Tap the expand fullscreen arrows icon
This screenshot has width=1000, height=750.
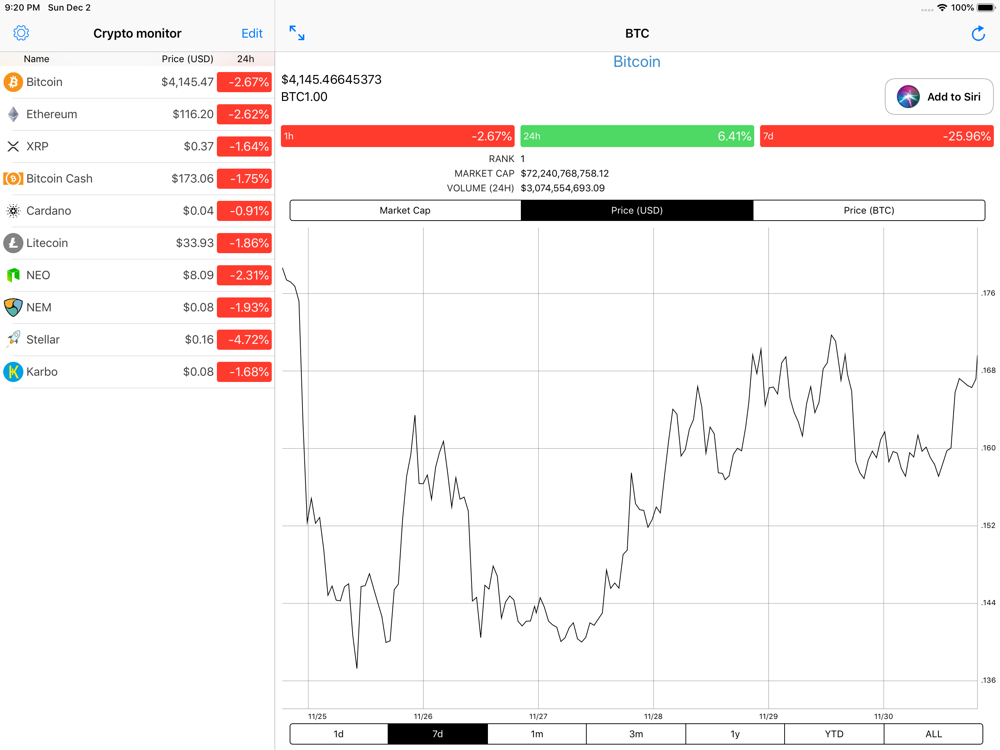297,33
